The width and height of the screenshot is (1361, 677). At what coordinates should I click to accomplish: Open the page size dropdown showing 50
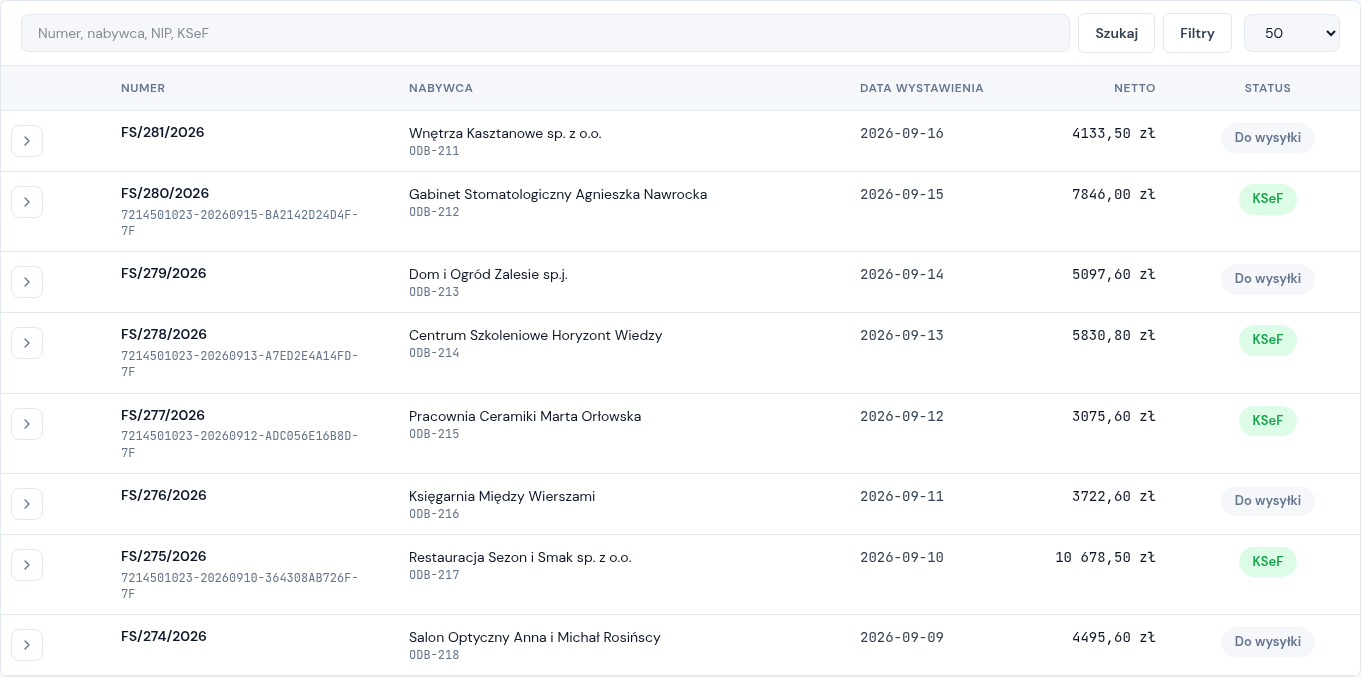click(1292, 33)
